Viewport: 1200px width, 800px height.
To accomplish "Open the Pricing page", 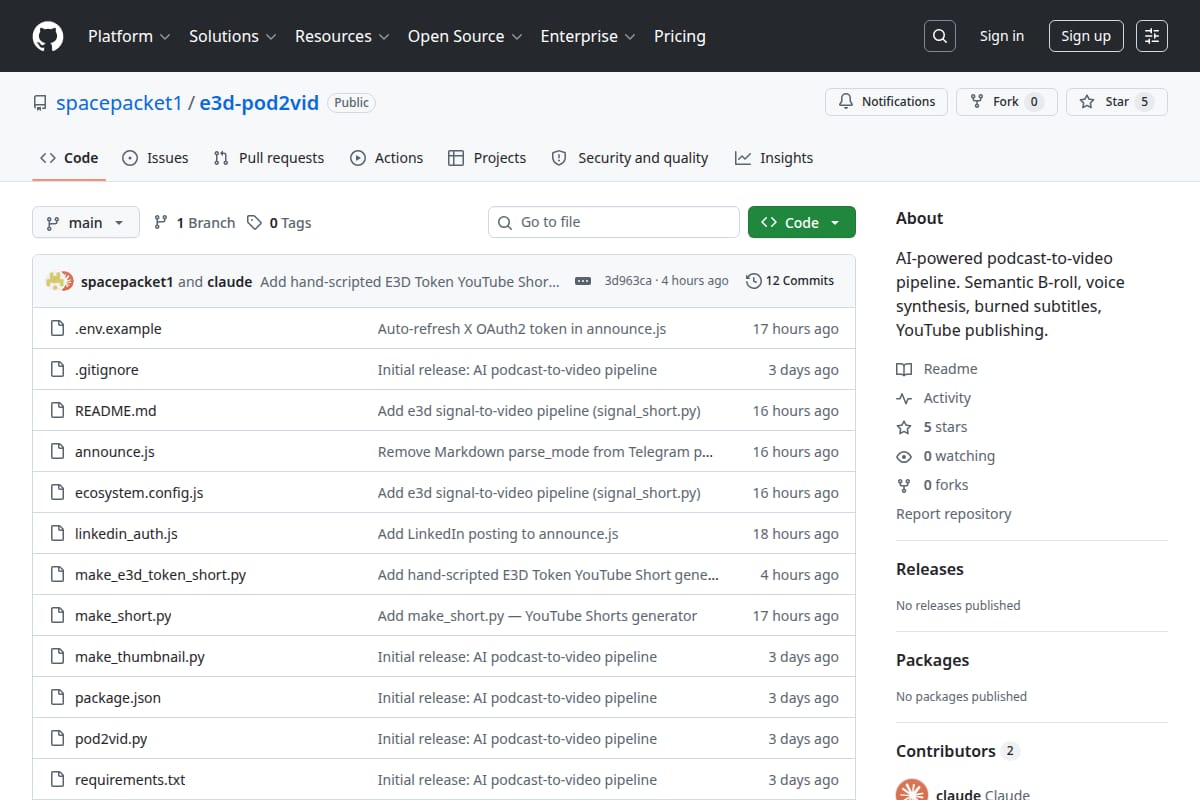I will coord(680,36).
